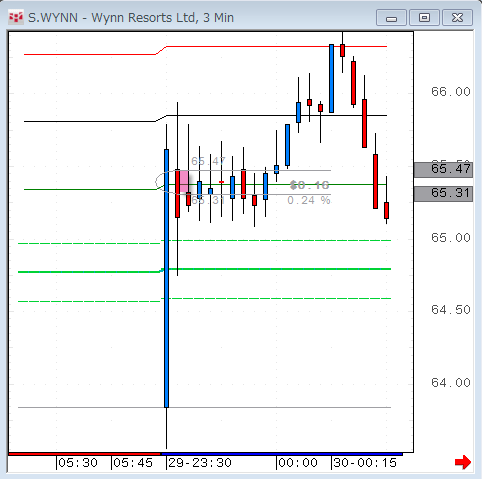Click the 64.50 price axis label

[x=451, y=310]
